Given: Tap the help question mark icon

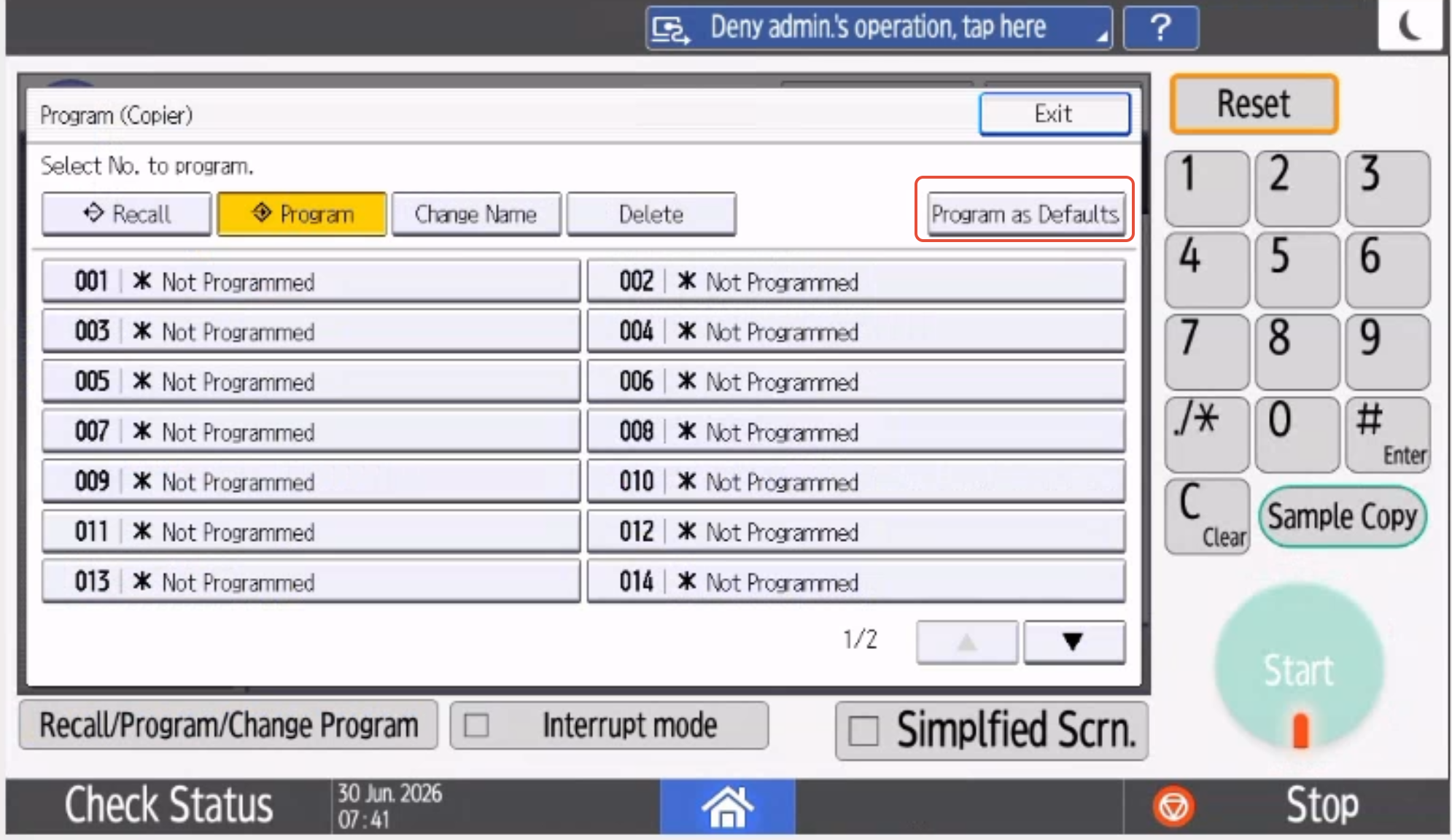Looking at the screenshot, I should click(x=1160, y=28).
